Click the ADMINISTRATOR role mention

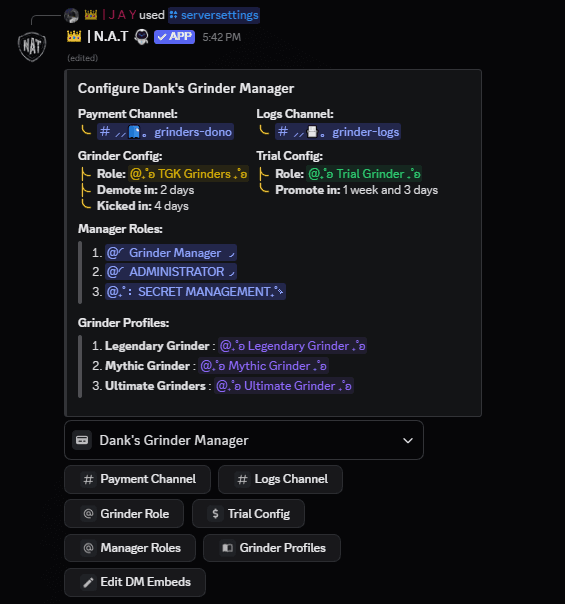click(171, 272)
